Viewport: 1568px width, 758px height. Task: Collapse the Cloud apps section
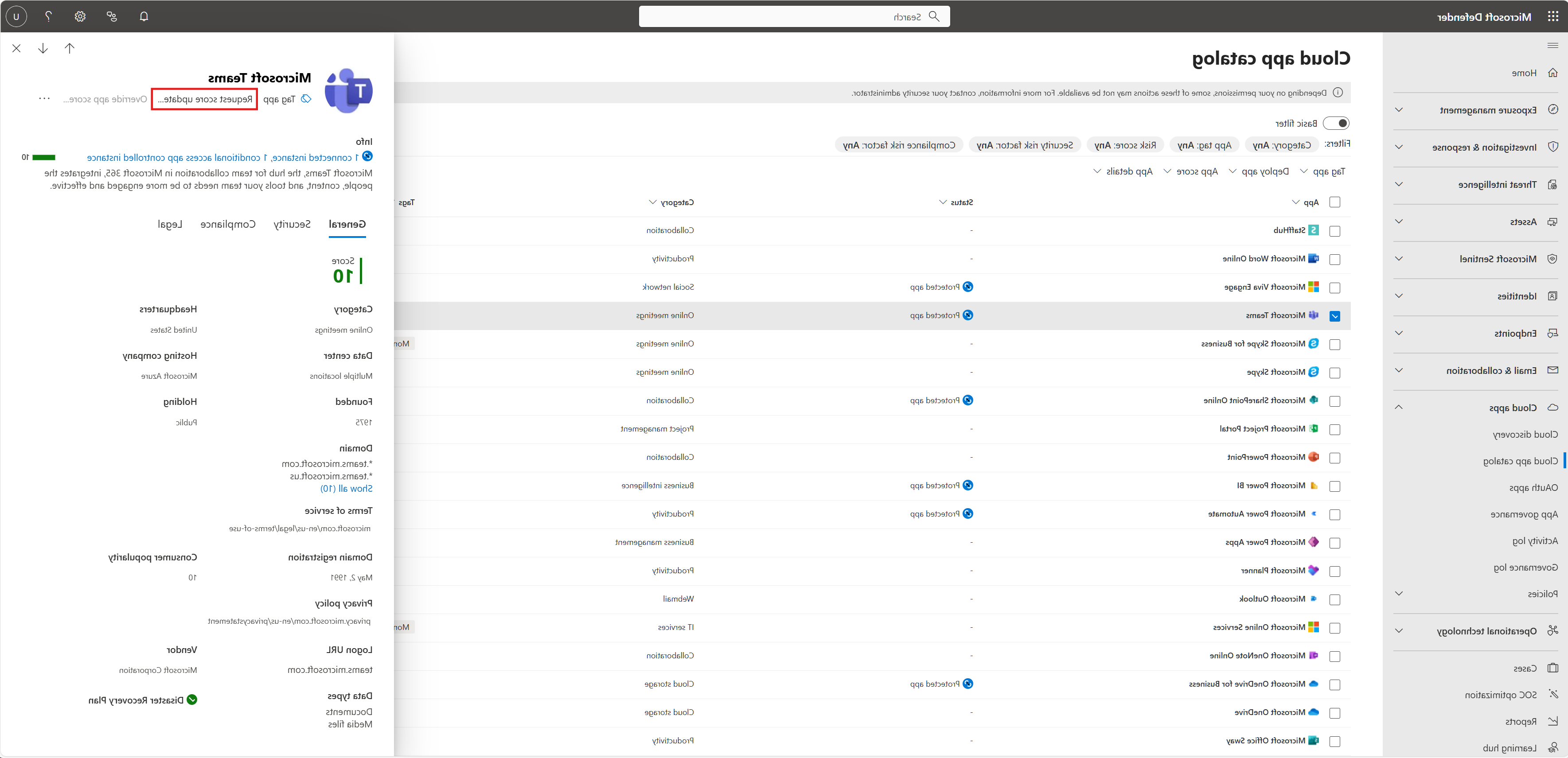click(1399, 408)
